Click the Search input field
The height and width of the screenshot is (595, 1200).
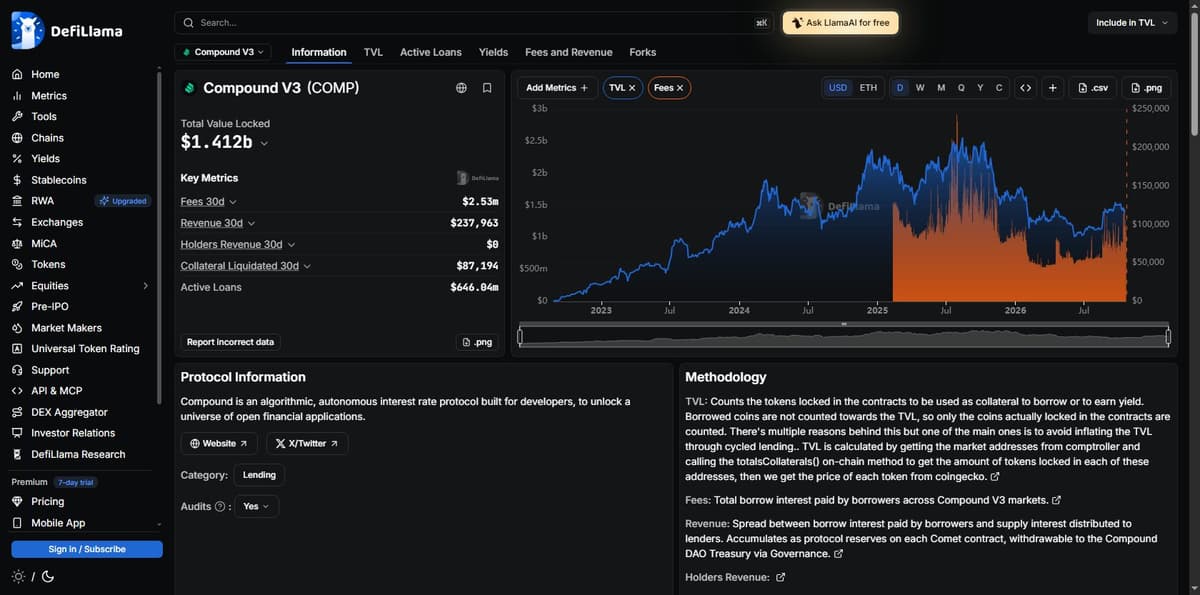tap(474, 22)
